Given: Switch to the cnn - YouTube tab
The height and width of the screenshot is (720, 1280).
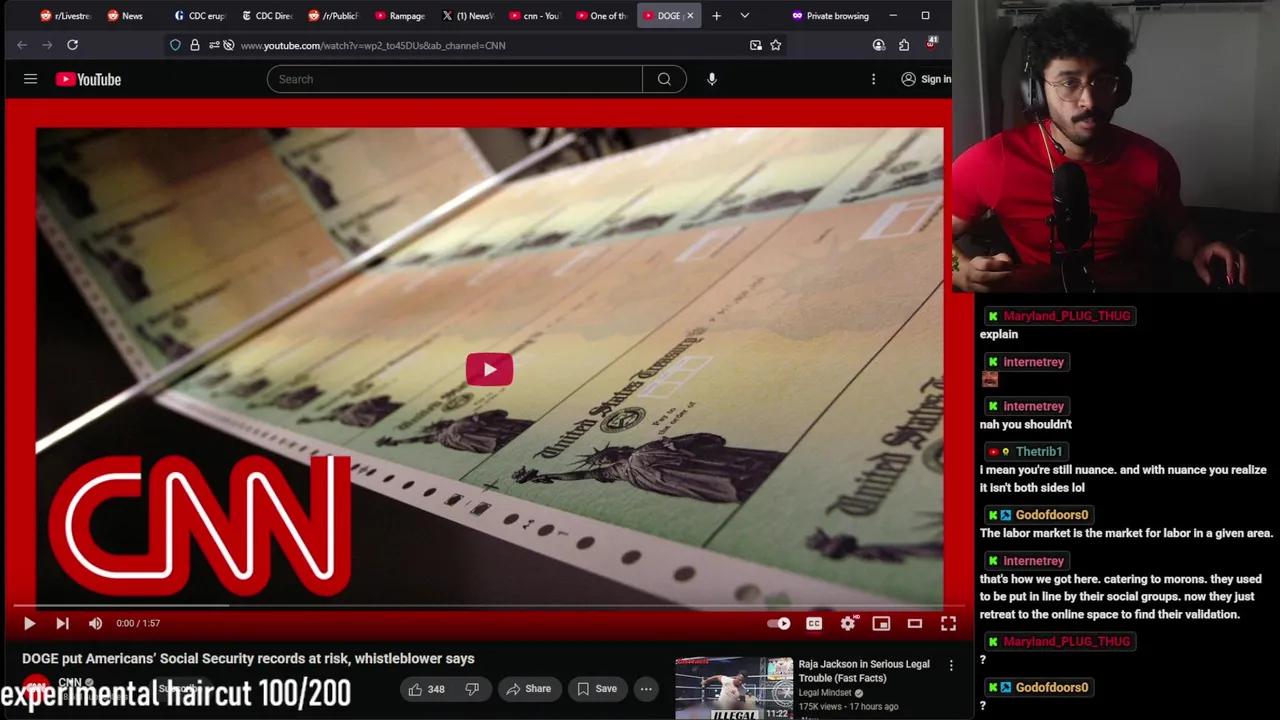Looking at the screenshot, I should pos(535,16).
